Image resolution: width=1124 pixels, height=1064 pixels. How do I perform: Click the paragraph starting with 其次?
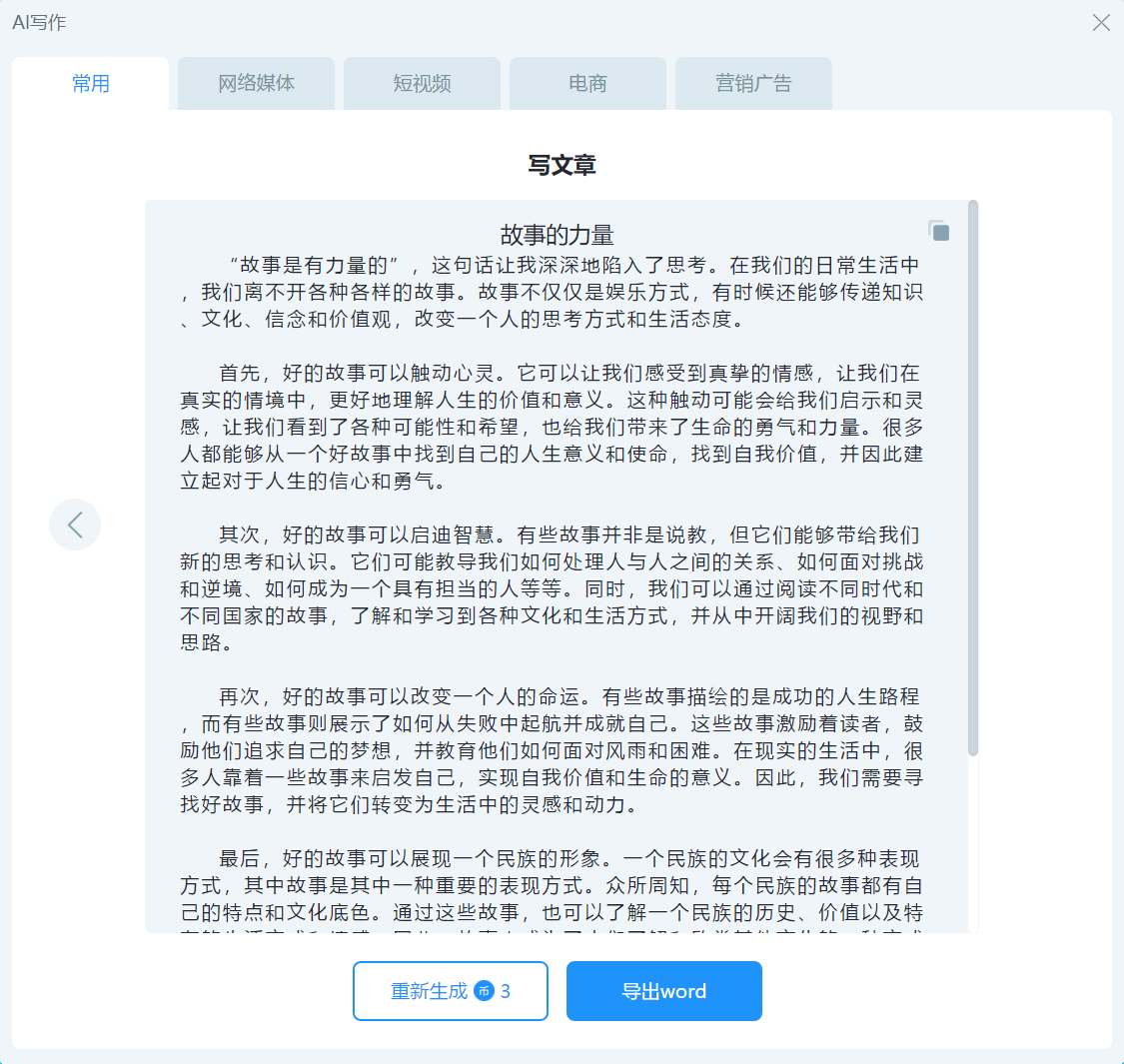[x=552, y=588]
